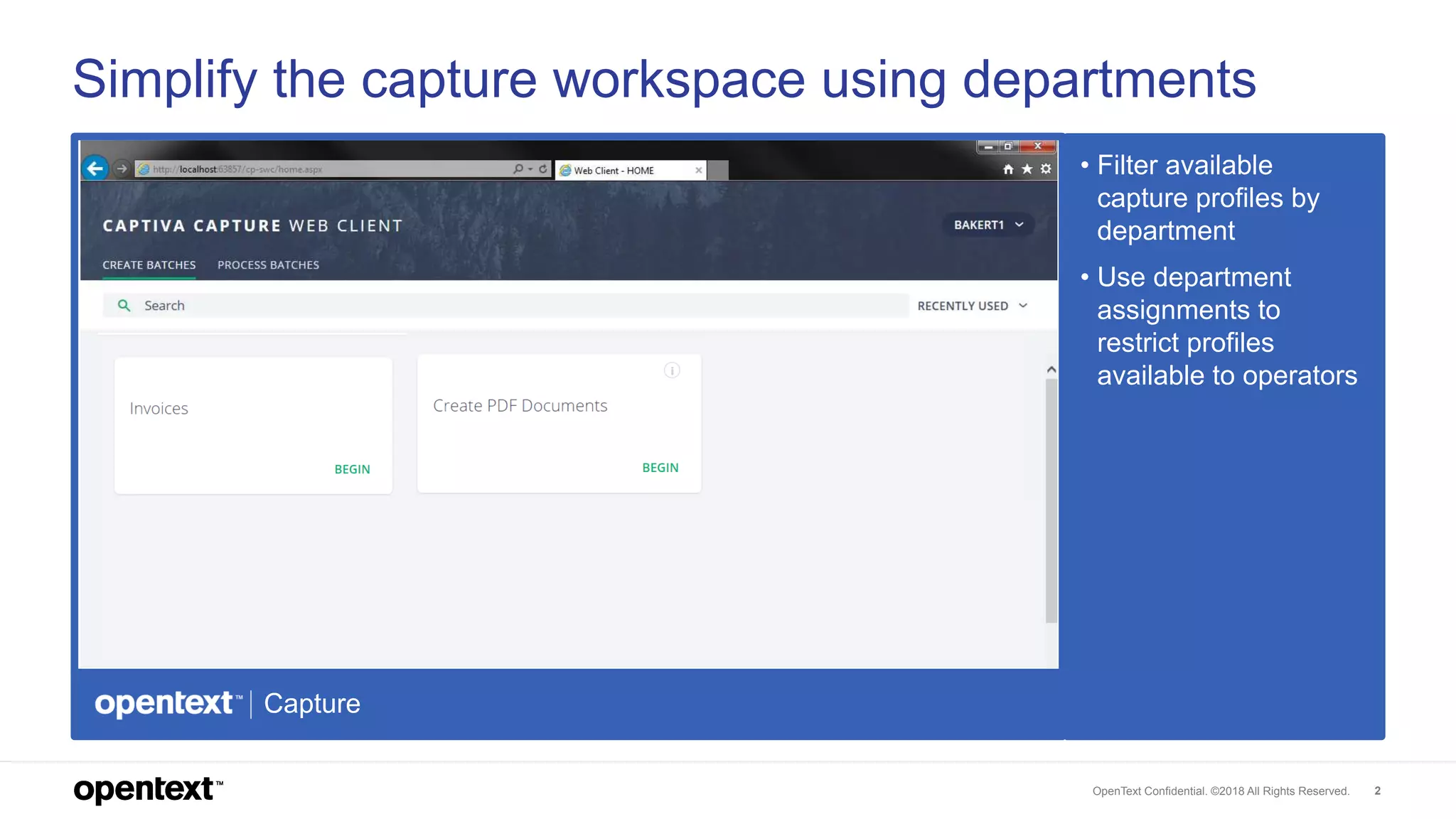Click BEGIN on Create PDF Documents card
The image size is (1456, 819).
[x=660, y=468]
